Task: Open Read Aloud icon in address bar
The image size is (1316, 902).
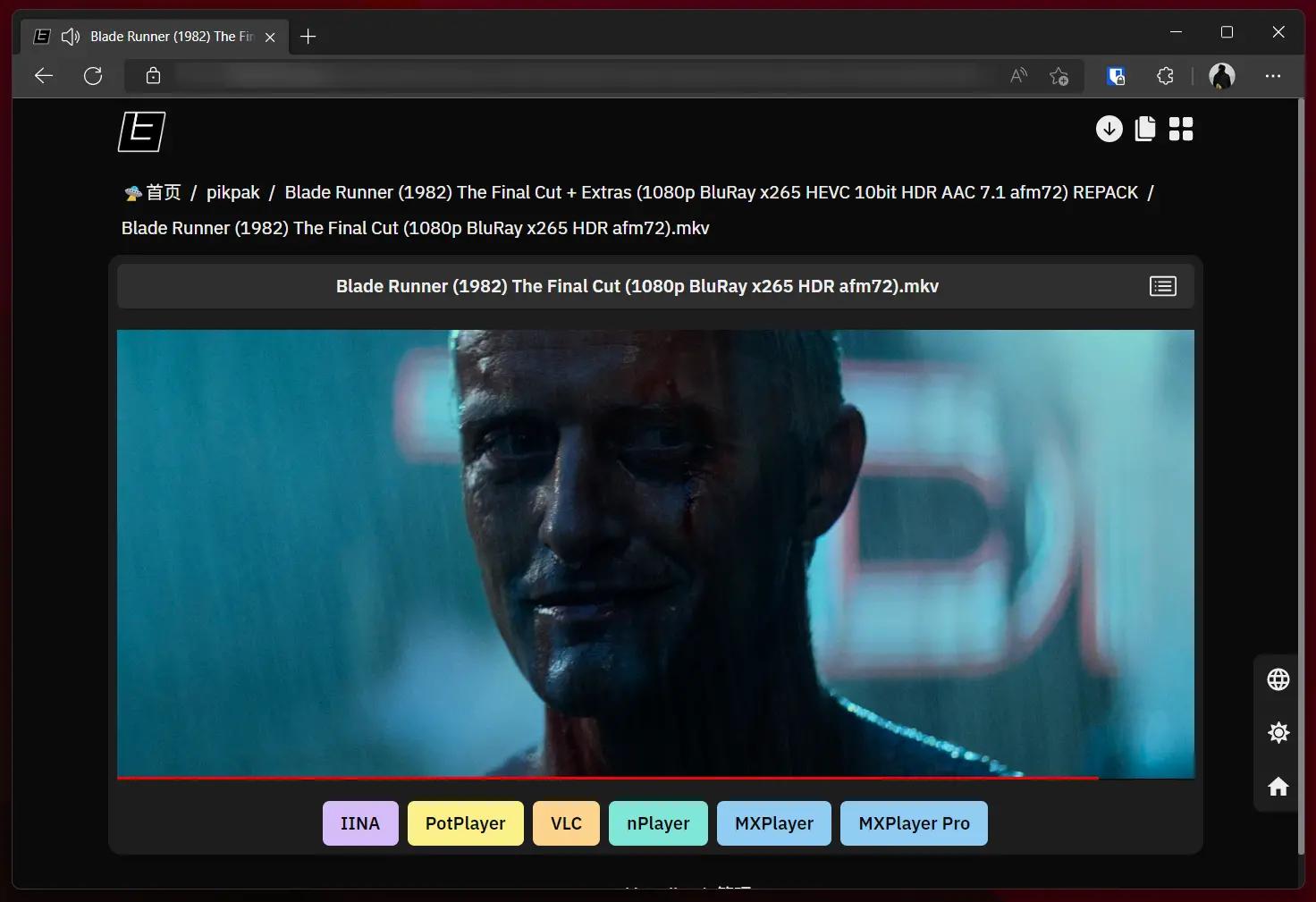Action: click(1018, 76)
